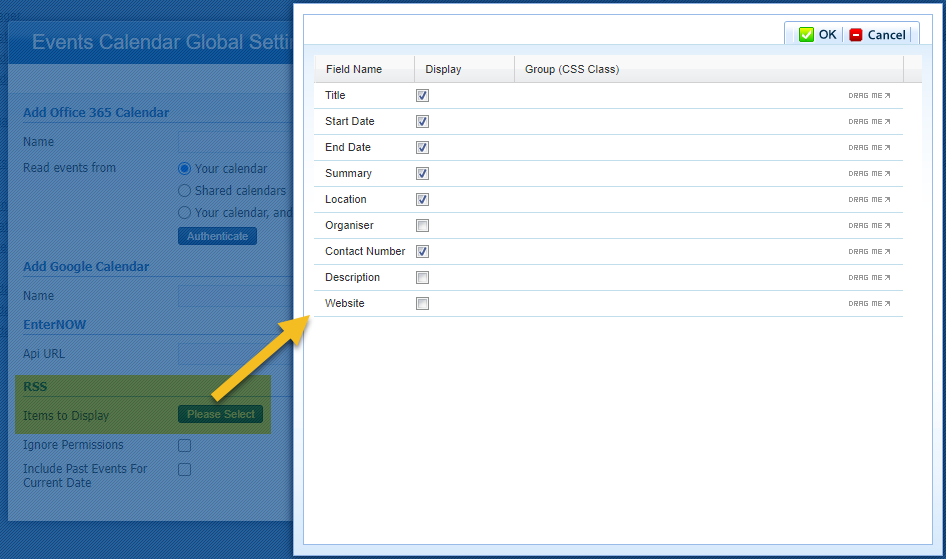This screenshot has height=559, width=946.
Task: Click the Title row drag handle
Action: 869,95
